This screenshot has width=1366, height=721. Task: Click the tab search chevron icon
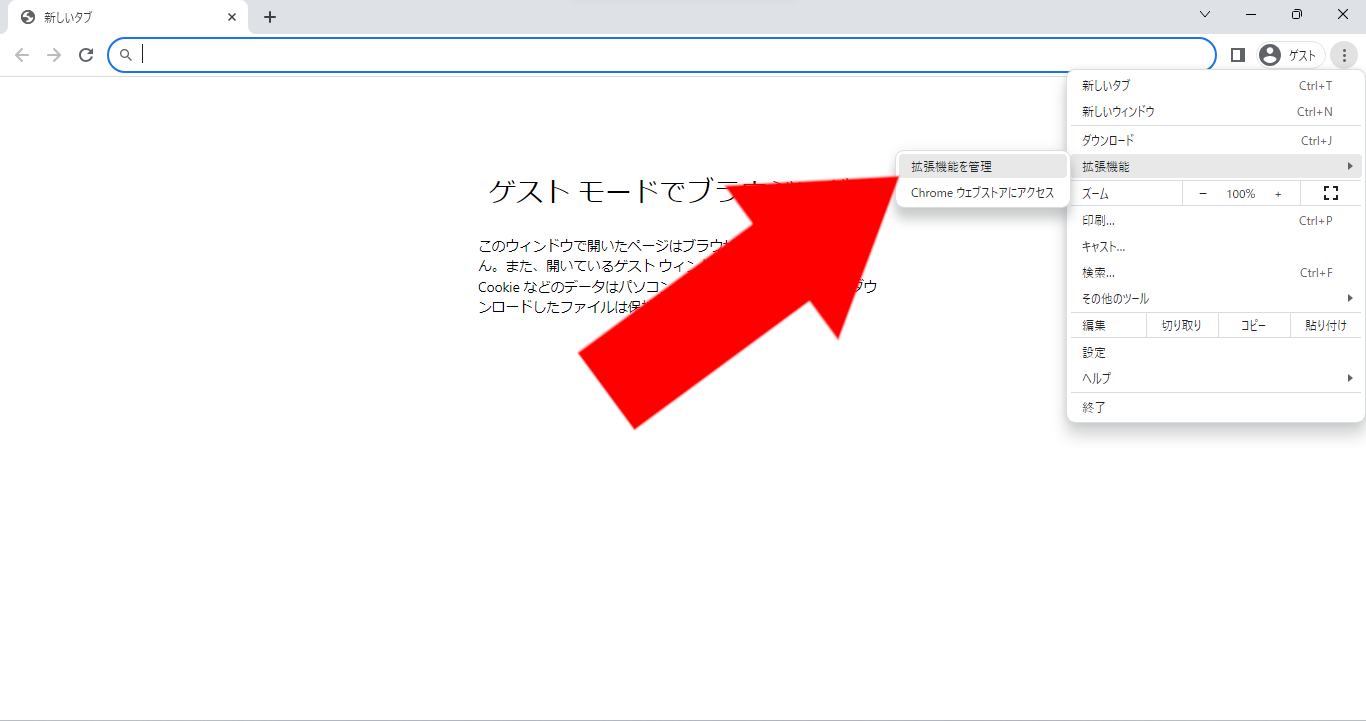click(1205, 14)
